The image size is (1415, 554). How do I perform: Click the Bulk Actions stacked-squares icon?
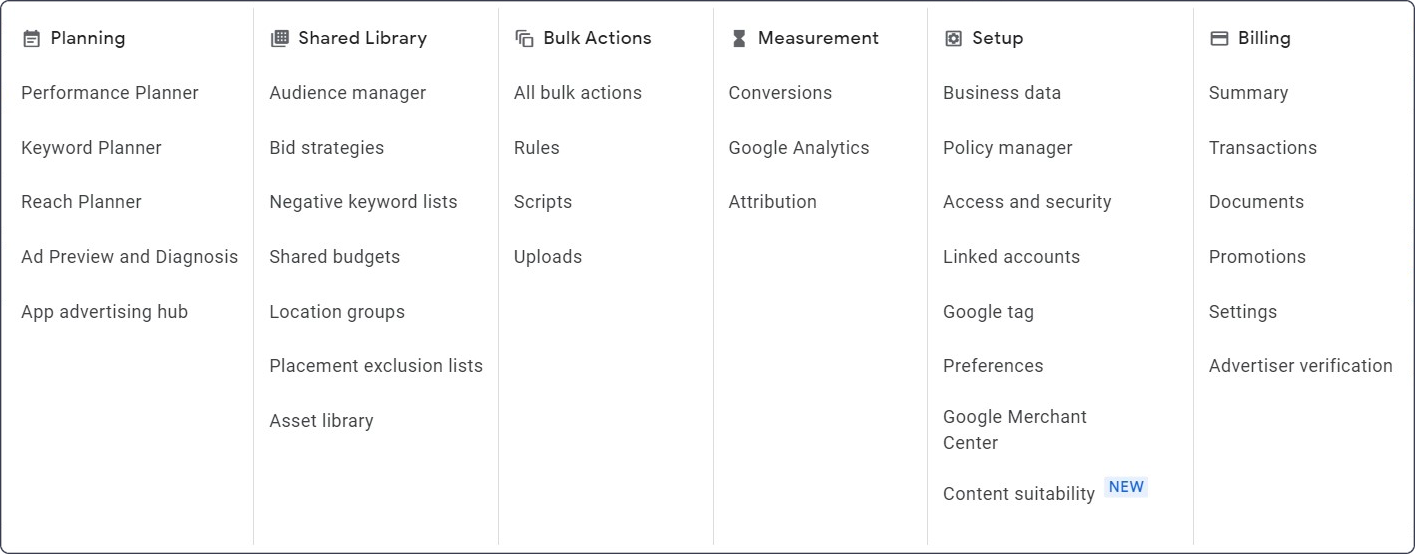pyautogui.click(x=524, y=39)
